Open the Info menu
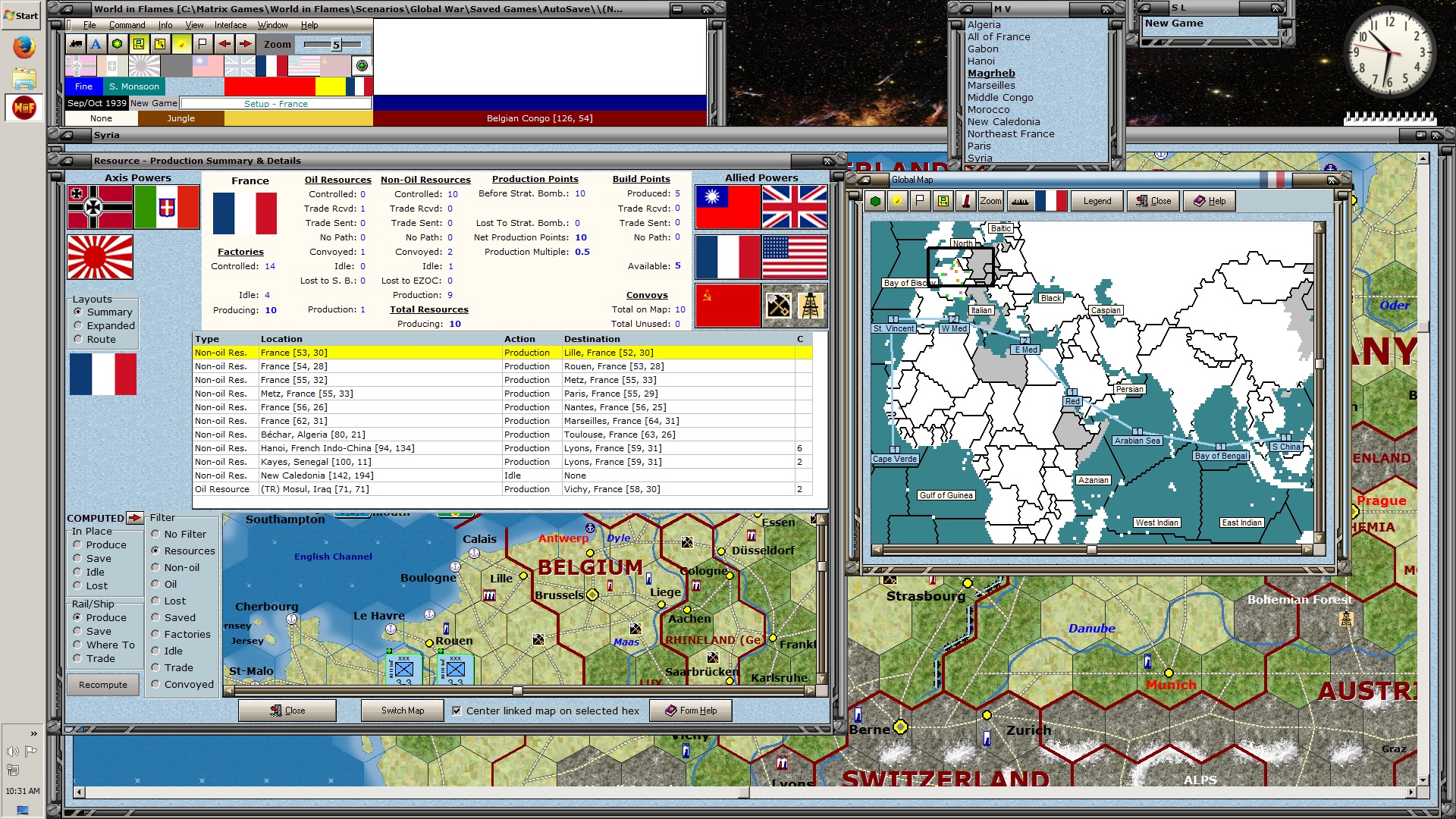The image size is (1456, 819). 165,25
